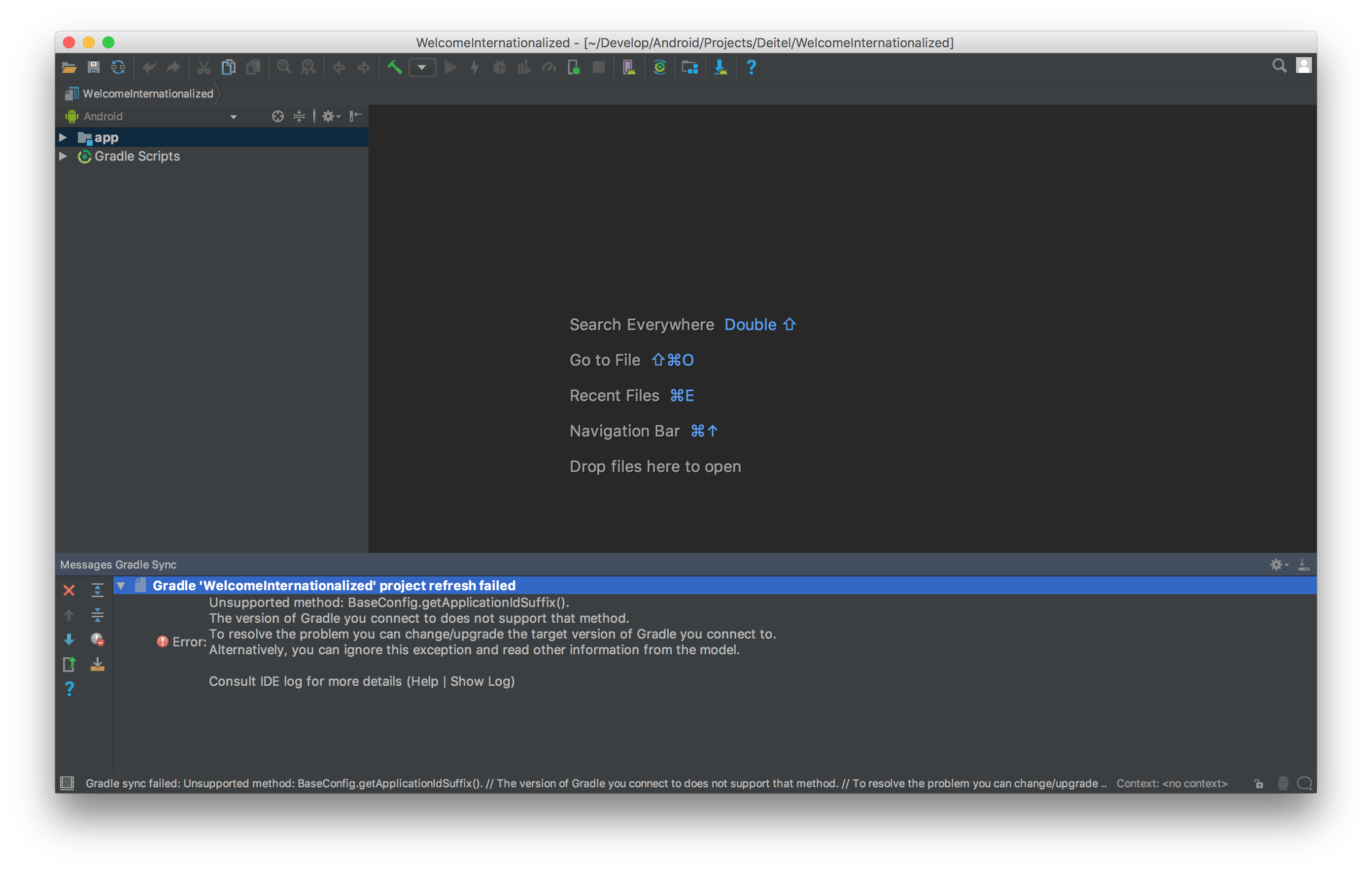Open Messages panel gear settings menu
Screen dimensions: 1372x872
point(1278,565)
